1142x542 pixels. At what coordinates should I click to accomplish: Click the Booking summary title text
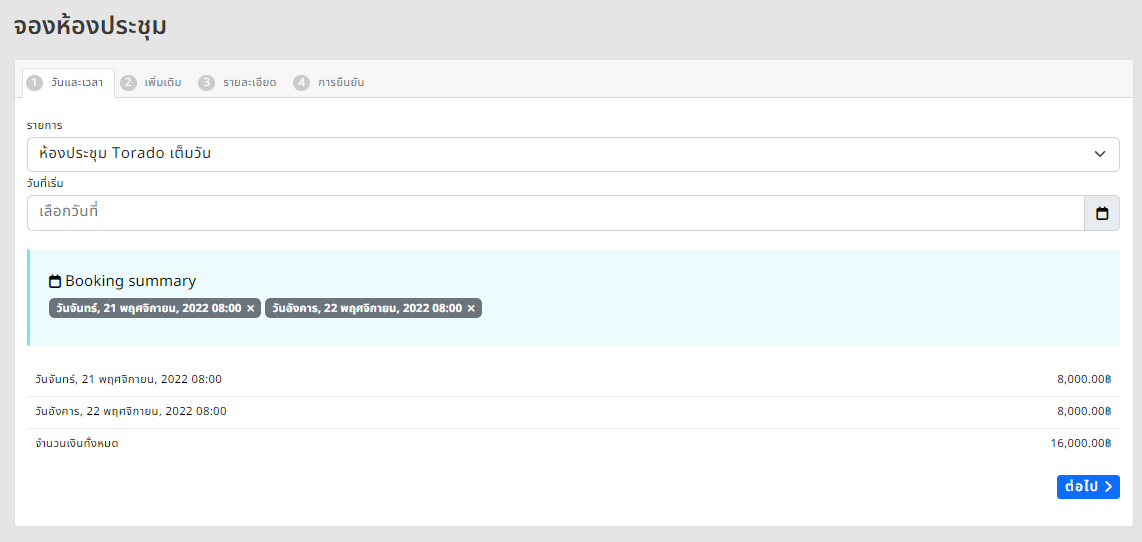130,281
